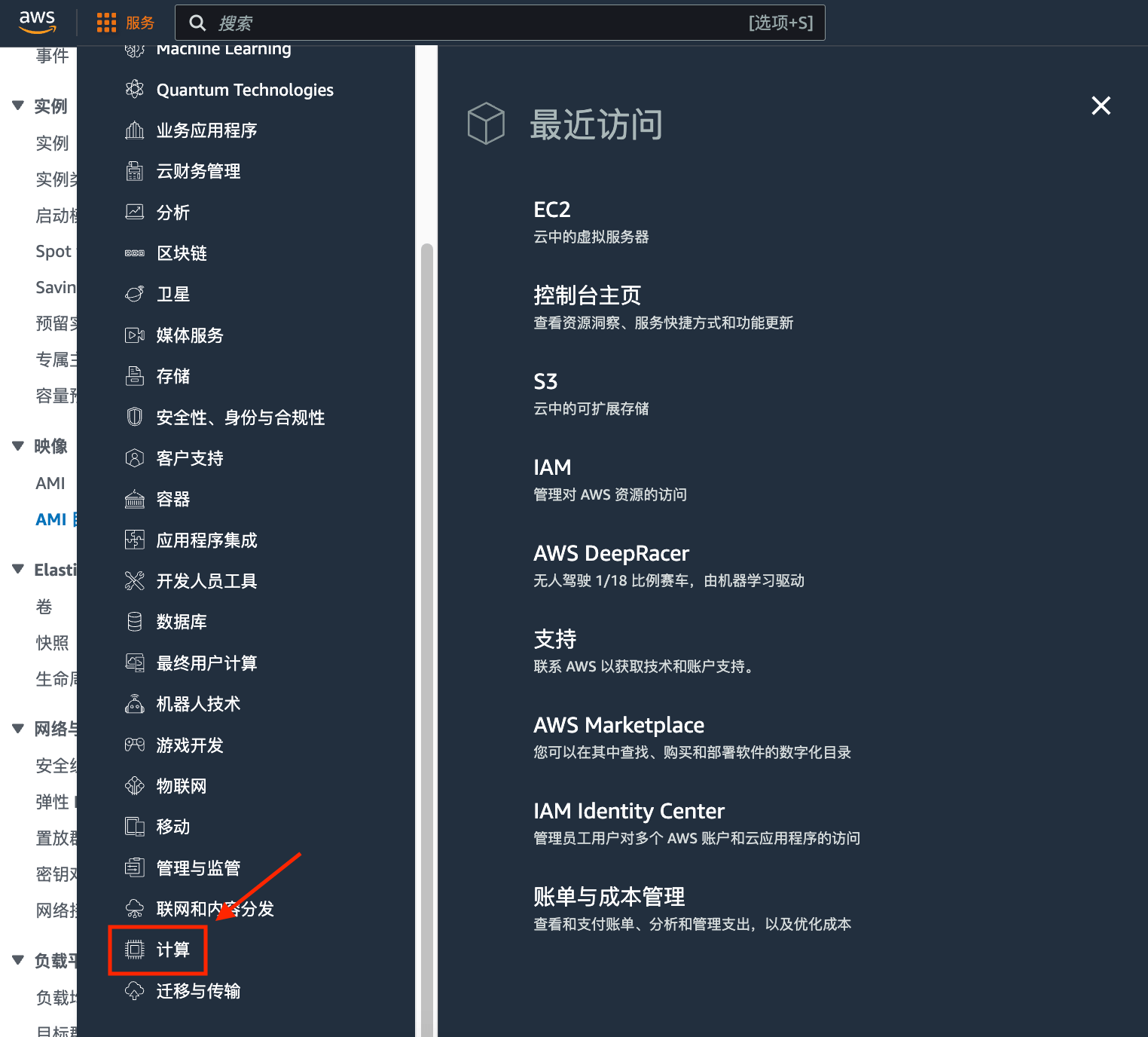Click the 管理与监管 icon
The image size is (1148, 1037).
[x=135, y=868]
